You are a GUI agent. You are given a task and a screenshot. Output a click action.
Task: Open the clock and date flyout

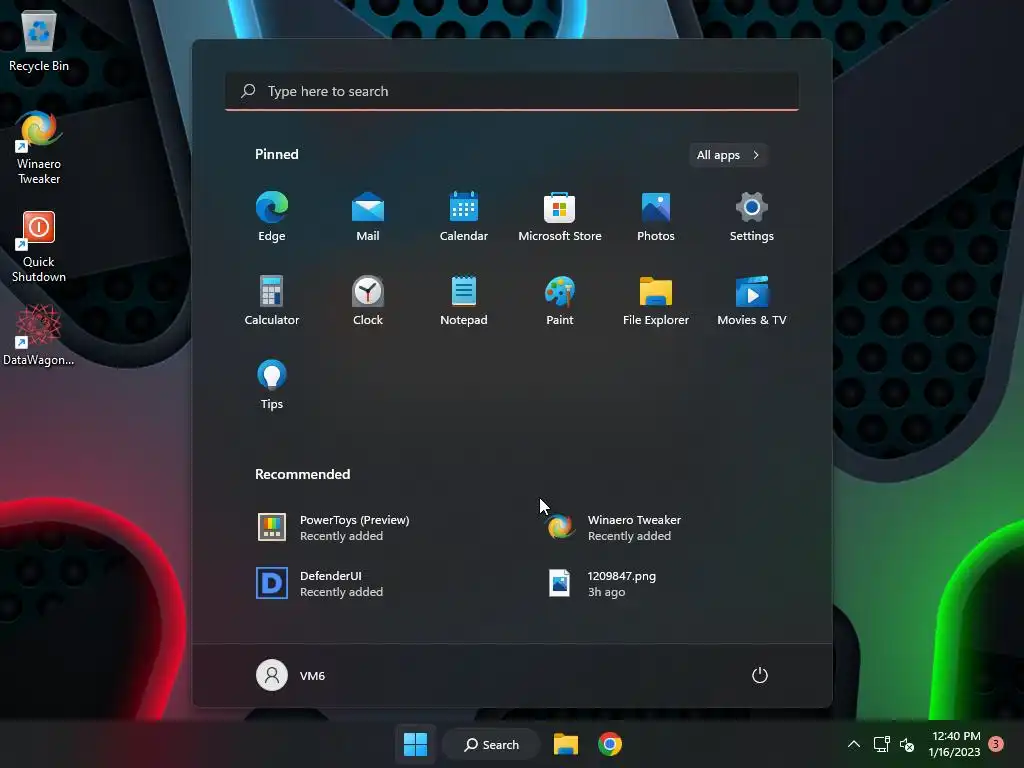click(955, 744)
